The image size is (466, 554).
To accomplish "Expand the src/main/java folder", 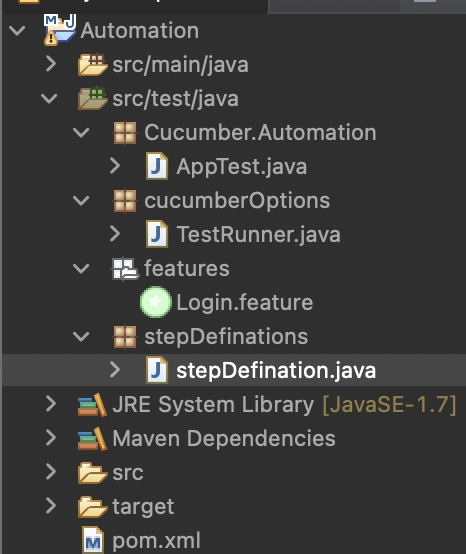I will pyautogui.click(x=51, y=64).
